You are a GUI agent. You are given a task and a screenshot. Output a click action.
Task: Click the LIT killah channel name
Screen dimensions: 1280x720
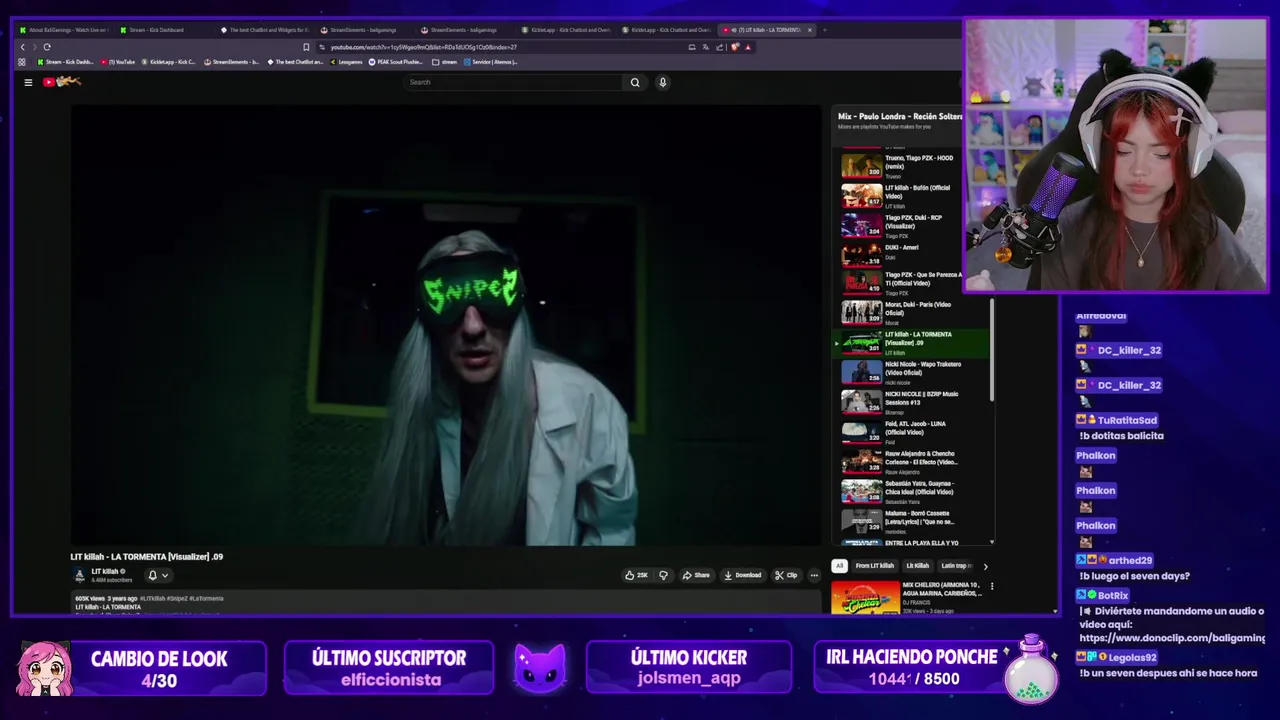(105, 572)
